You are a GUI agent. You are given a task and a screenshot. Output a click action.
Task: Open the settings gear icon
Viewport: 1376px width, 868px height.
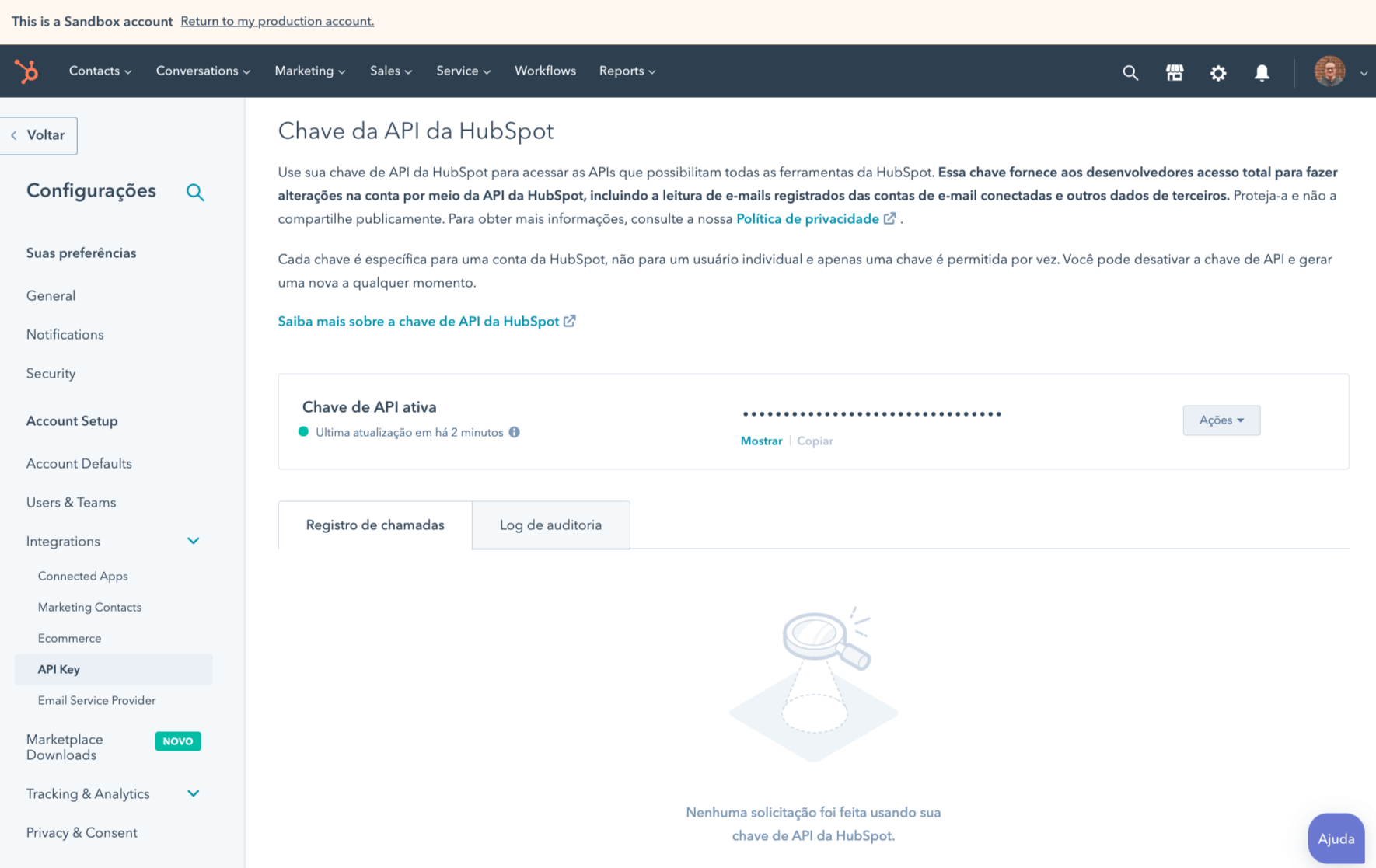tap(1218, 72)
